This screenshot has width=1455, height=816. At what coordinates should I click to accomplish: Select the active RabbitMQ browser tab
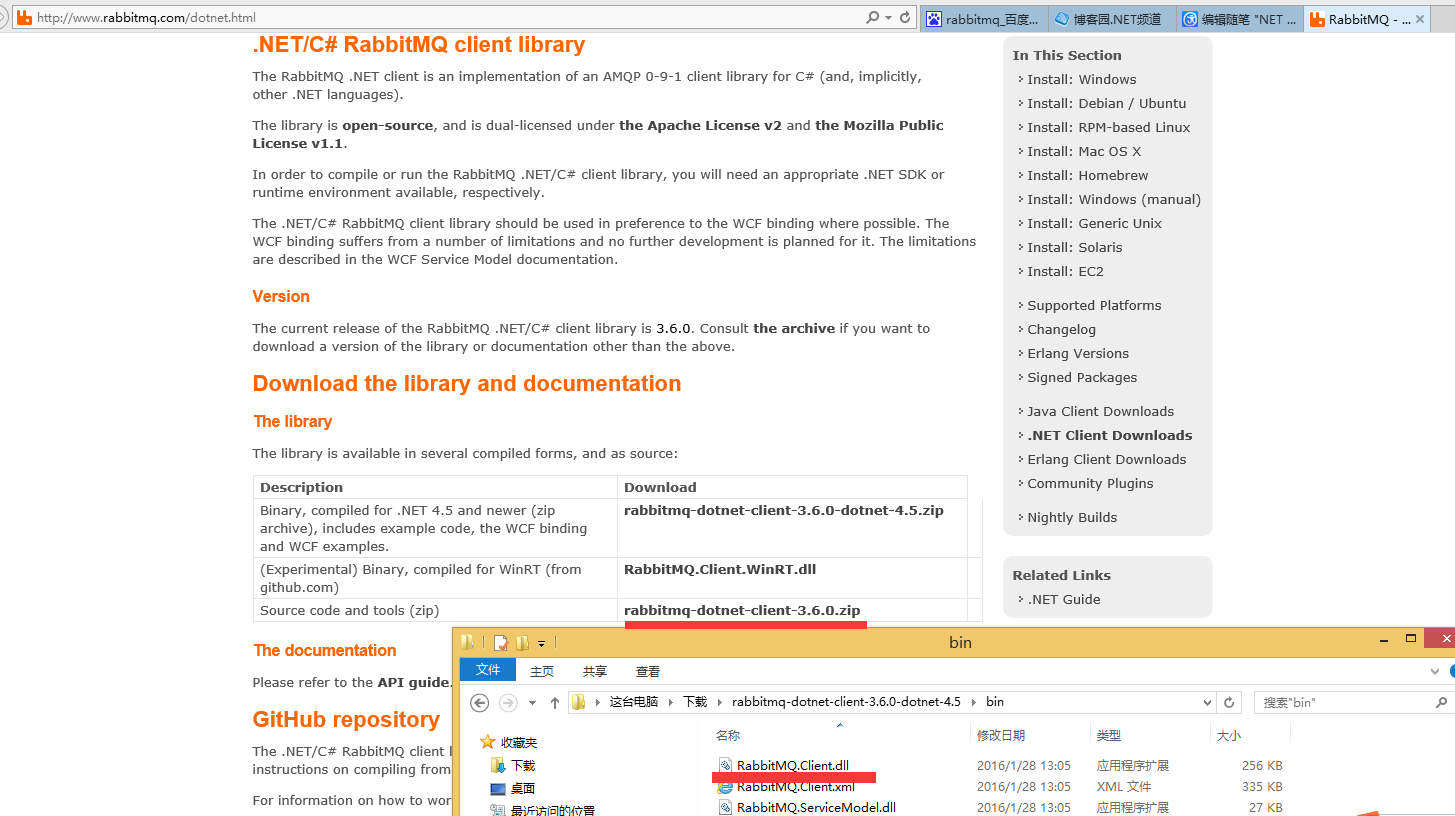click(x=1368, y=19)
